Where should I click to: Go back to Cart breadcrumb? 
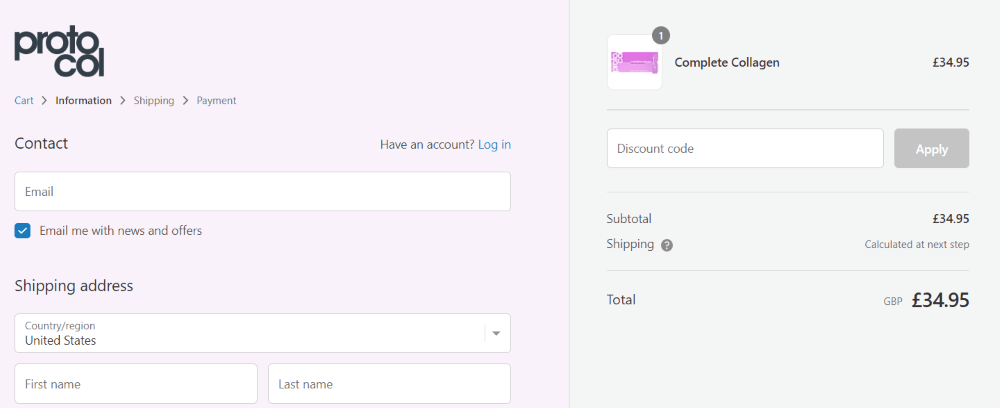coord(24,101)
